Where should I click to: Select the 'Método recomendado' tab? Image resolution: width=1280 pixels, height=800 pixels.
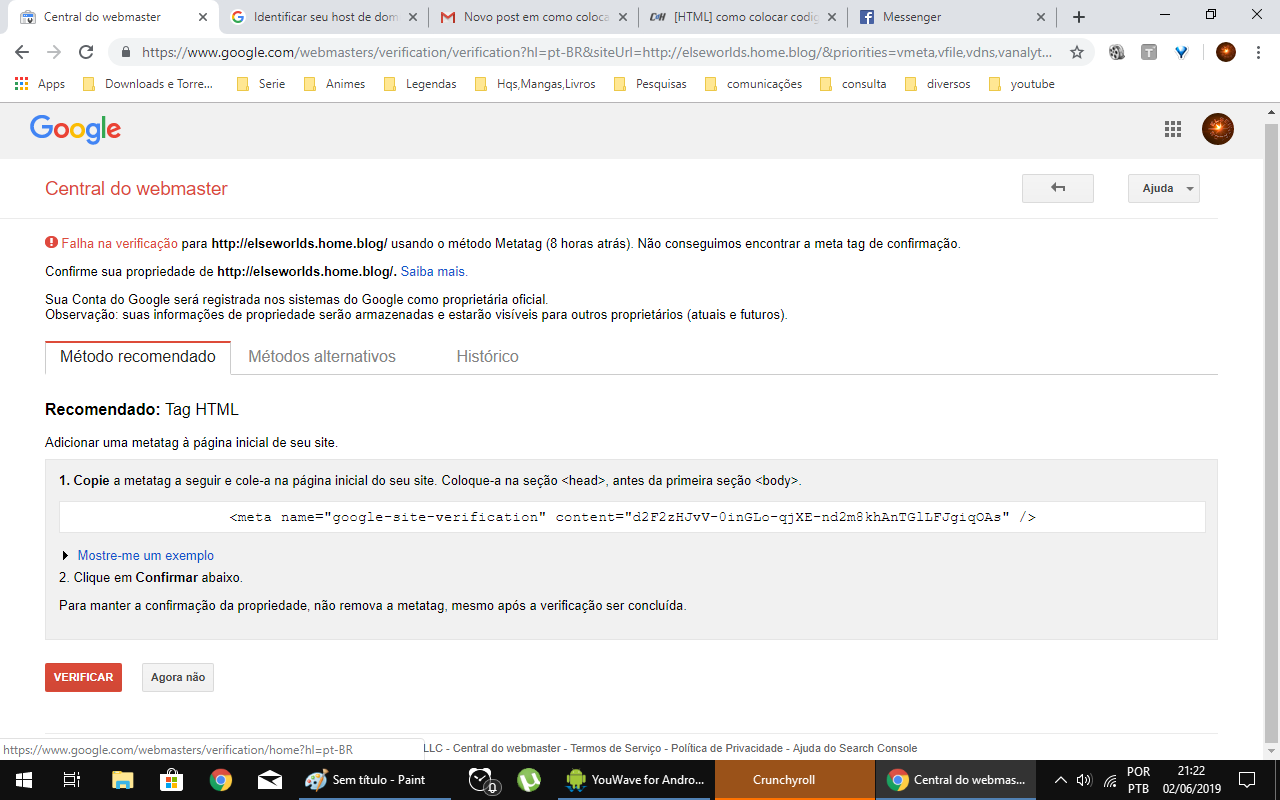(x=138, y=357)
